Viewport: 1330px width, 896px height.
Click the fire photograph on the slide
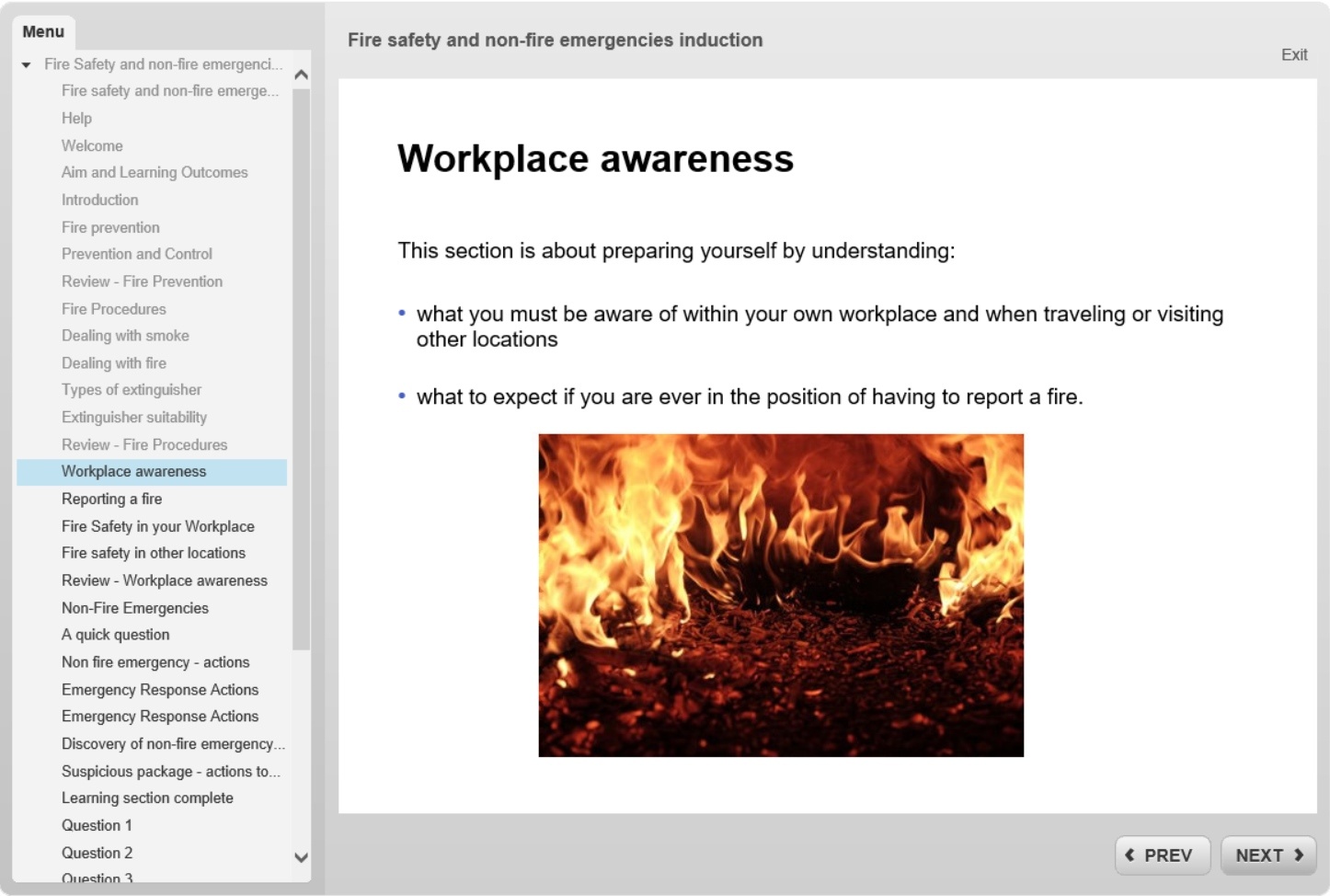(x=780, y=595)
